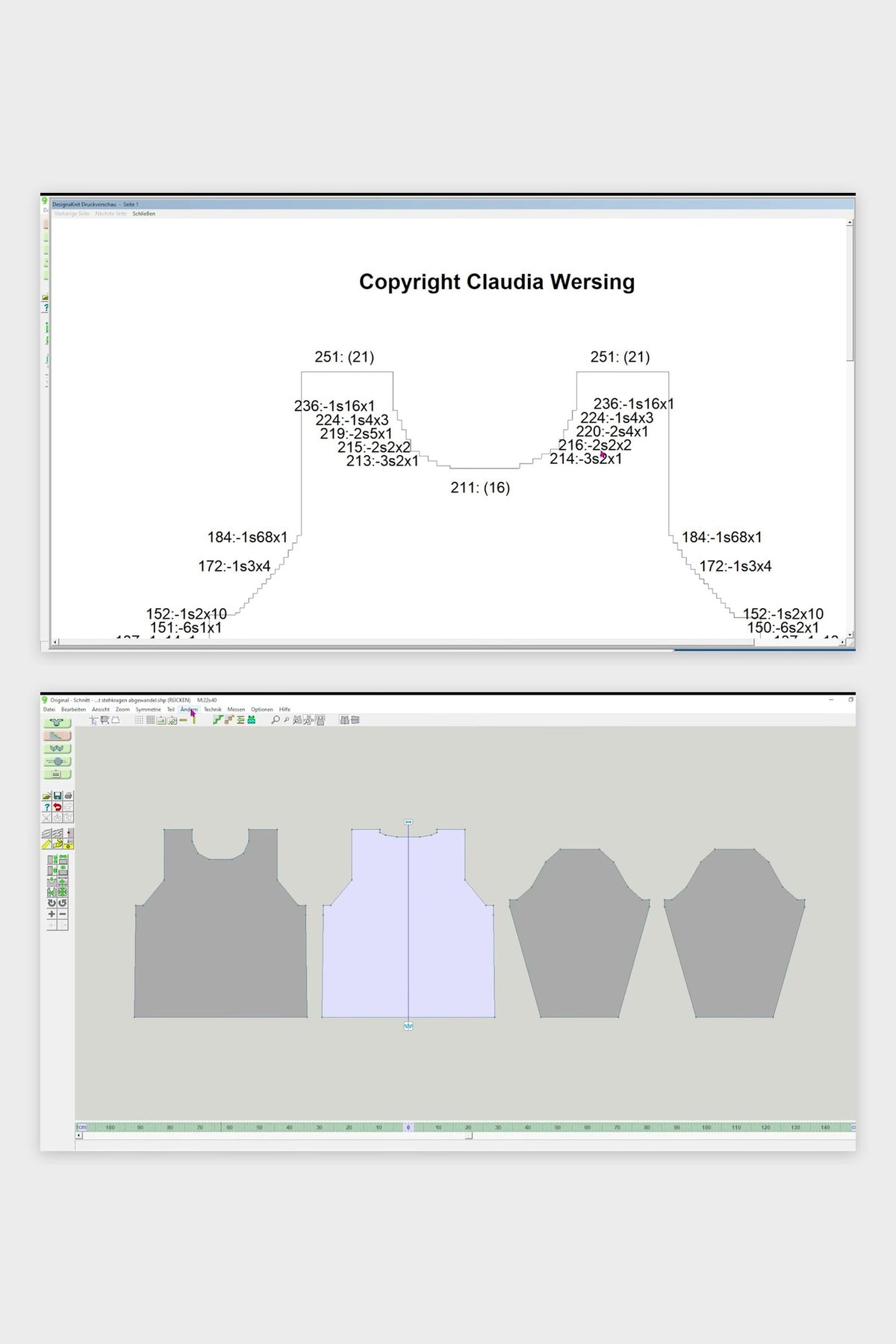Screen dimensions: 896x1344
Task: Open the Ändern menu
Action: (189, 710)
